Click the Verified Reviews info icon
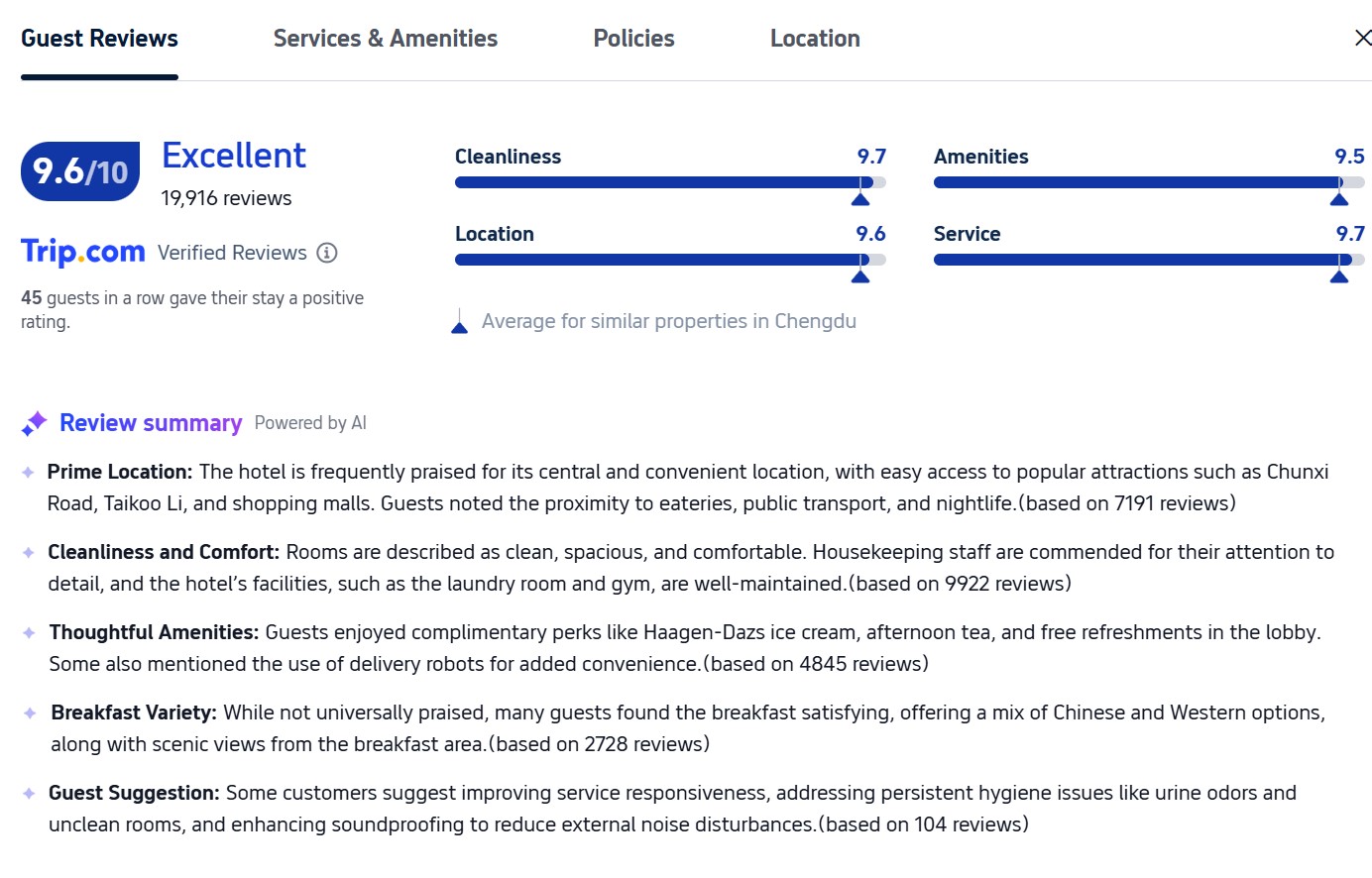Screen dimensions: 1372x878 (x=327, y=253)
